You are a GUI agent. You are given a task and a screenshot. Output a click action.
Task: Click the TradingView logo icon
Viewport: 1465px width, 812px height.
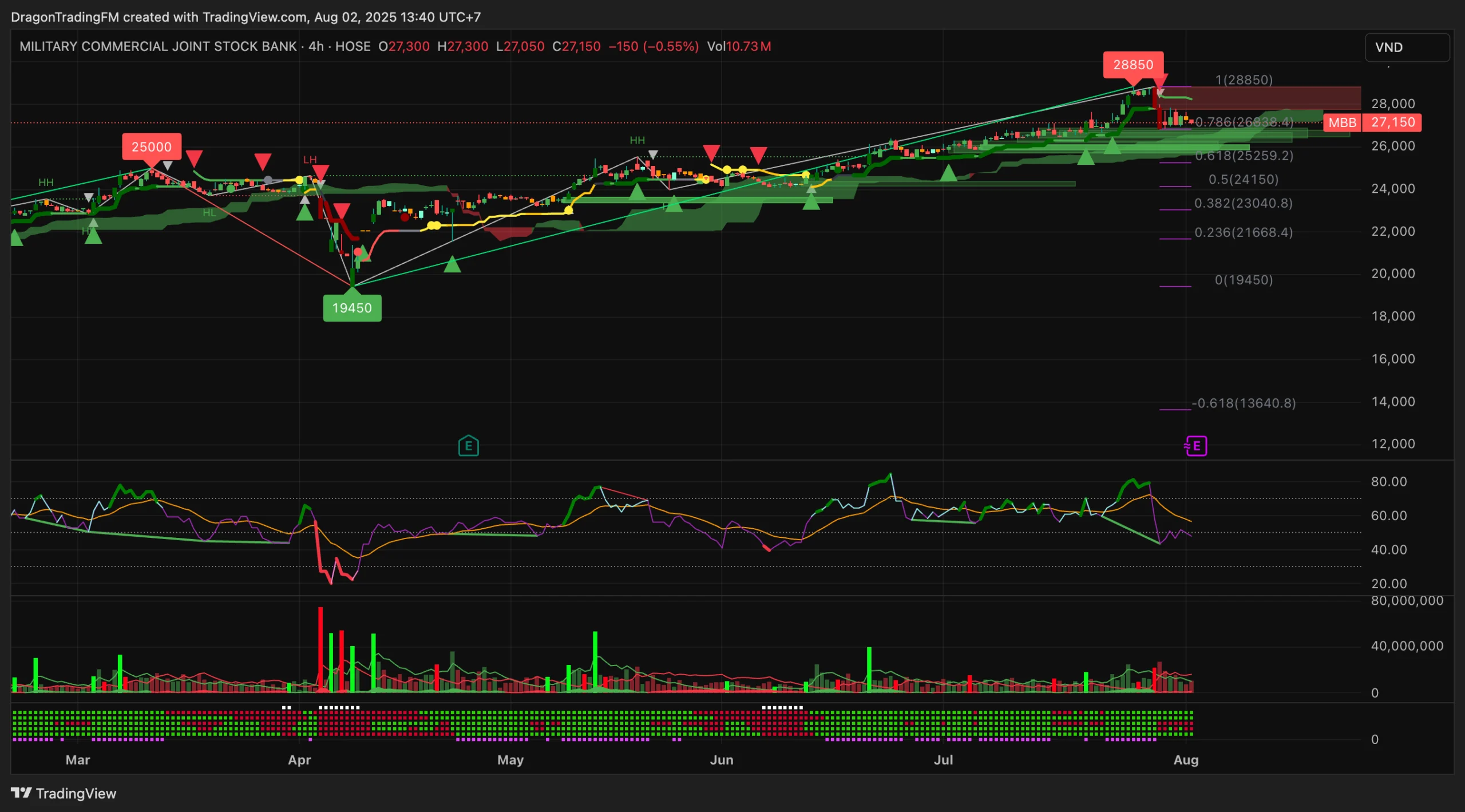21,793
